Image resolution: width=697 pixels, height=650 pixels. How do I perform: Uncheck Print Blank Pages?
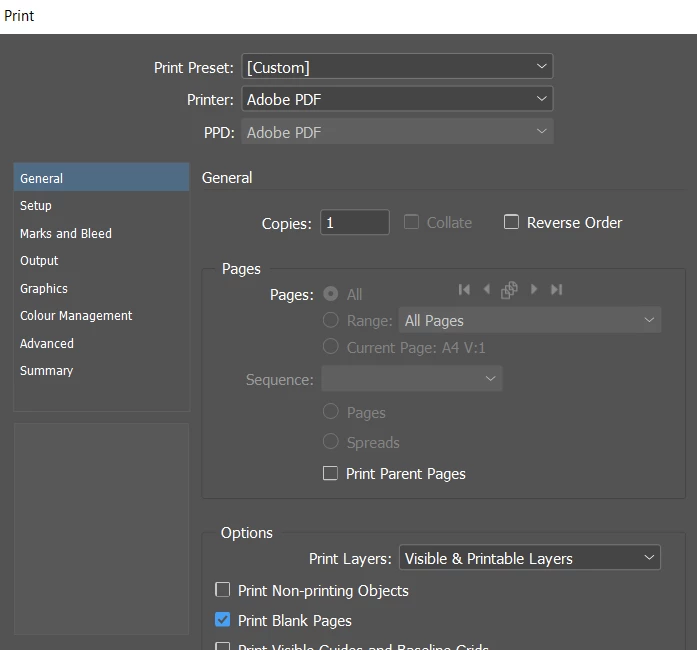click(x=222, y=620)
